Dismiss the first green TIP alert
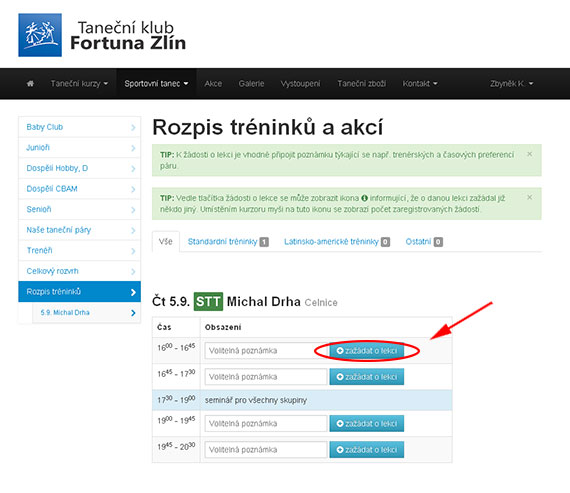This screenshot has width=570, height=493. tap(530, 154)
